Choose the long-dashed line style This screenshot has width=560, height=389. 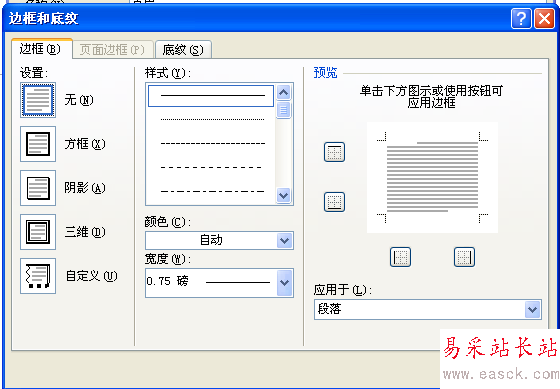tap(211, 167)
